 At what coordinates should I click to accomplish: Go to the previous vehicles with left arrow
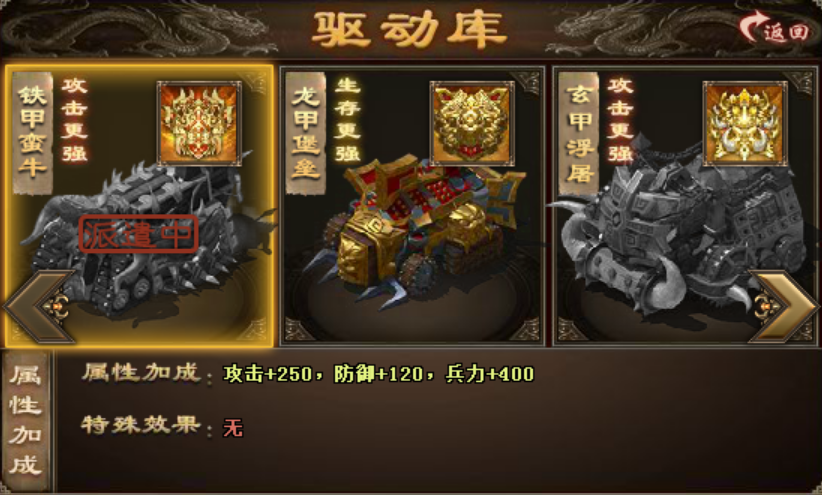coord(39,307)
